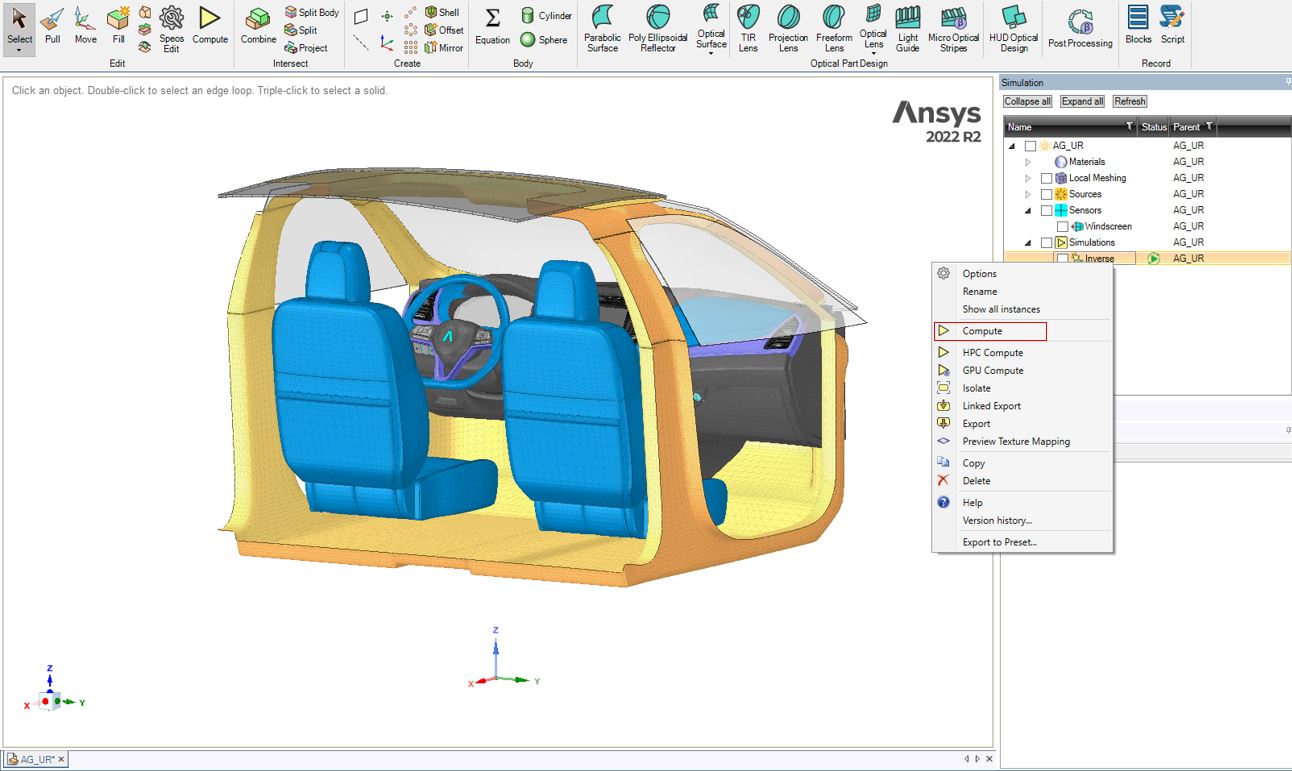Viewport: 1292px width, 771px height.
Task: Enable the Windscreen sensor checkbox
Action: tap(1062, 226)
